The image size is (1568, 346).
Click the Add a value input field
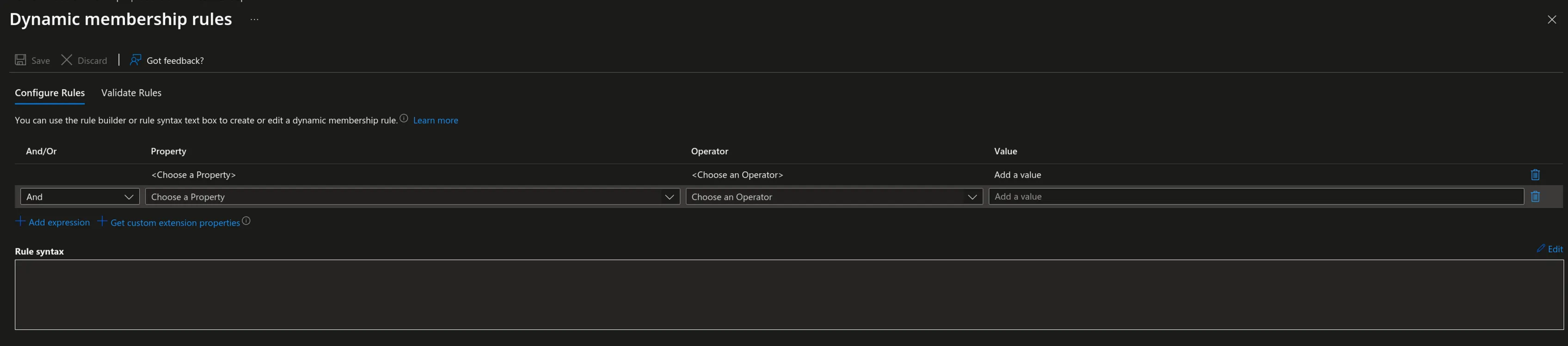point(1256,196)
